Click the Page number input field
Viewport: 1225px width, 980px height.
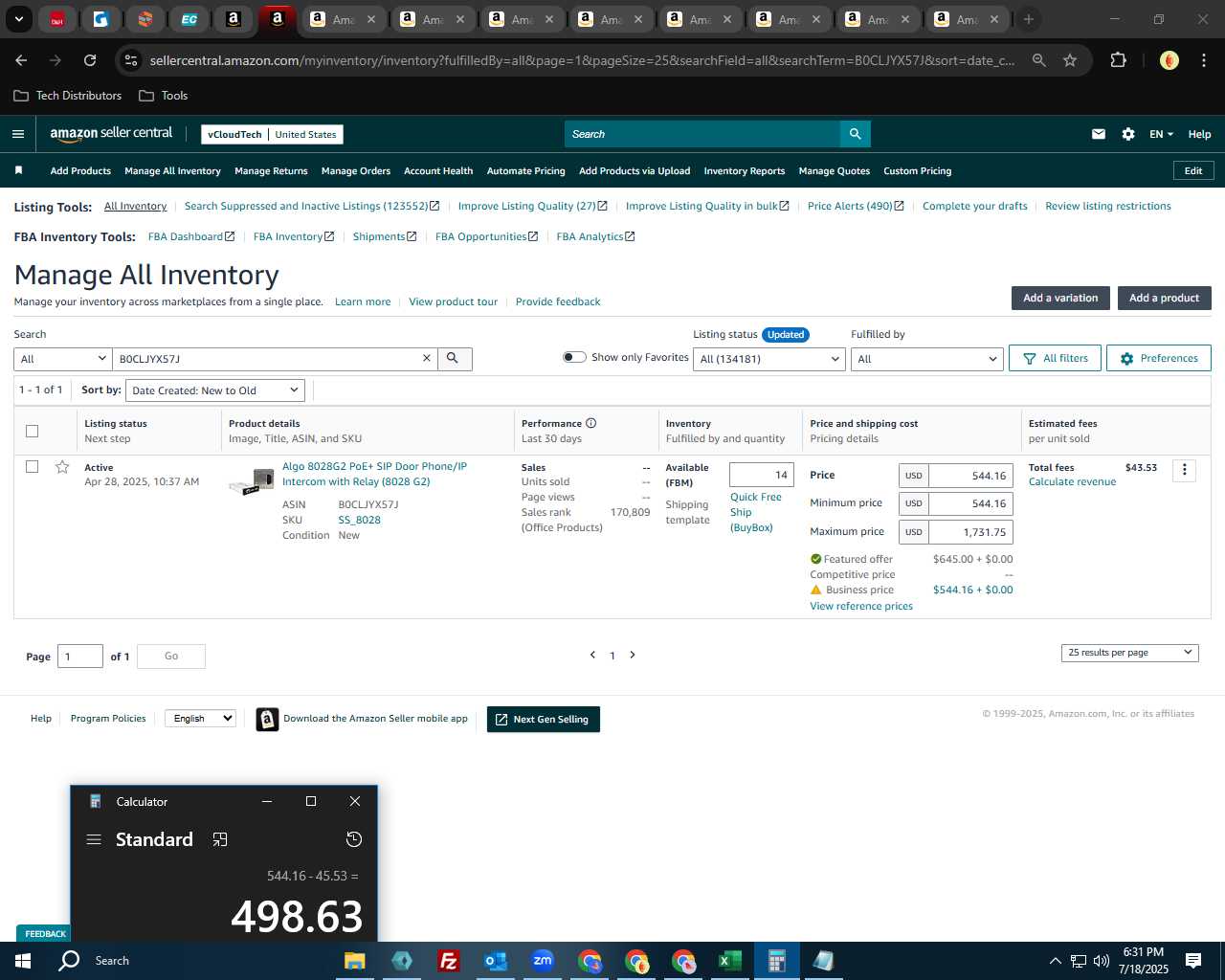(x=80, y=657)
